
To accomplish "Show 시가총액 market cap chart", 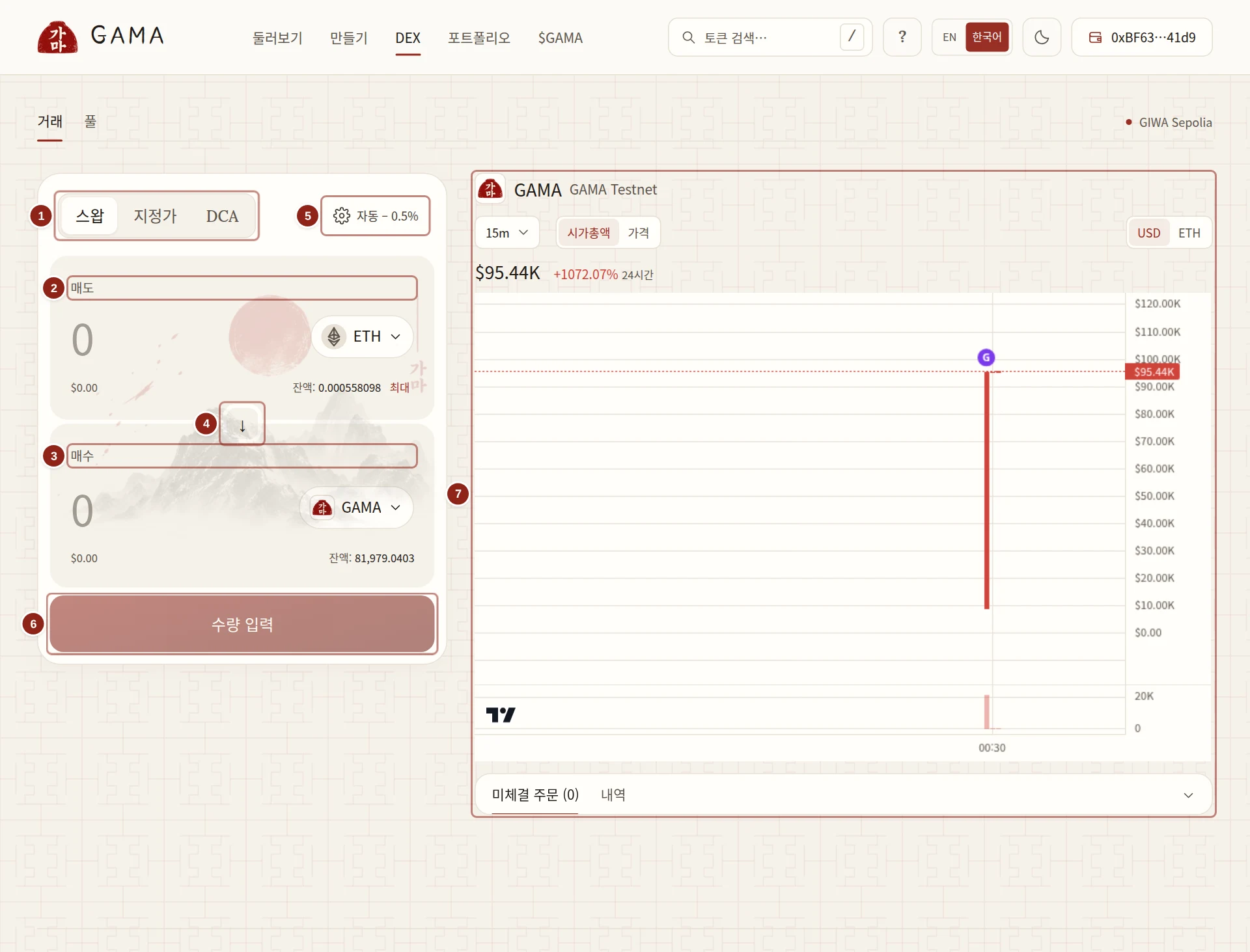I will coord(589,233).
